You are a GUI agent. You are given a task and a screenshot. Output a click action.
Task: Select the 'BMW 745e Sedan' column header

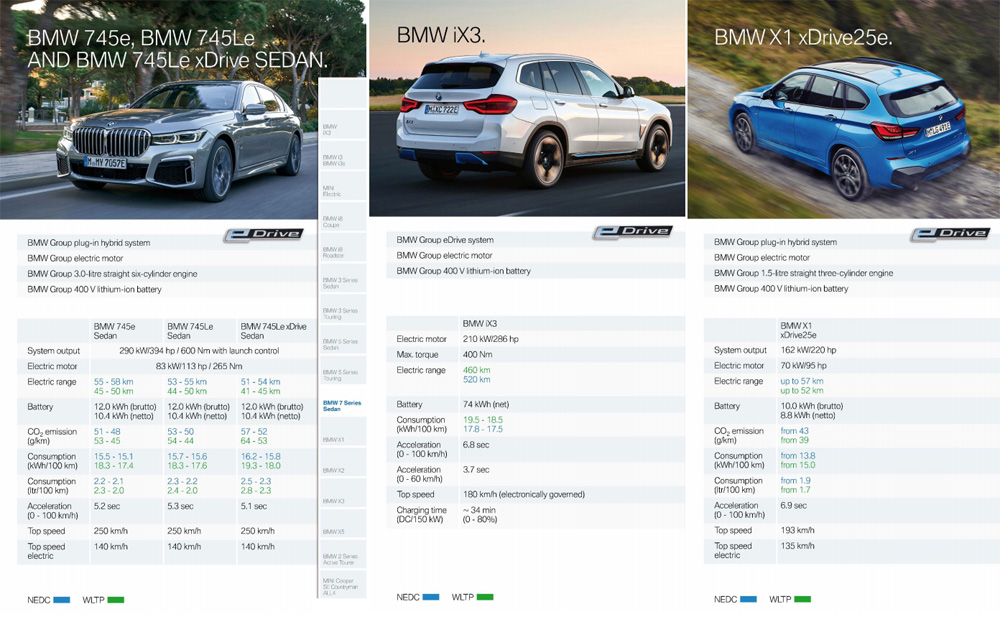[114, 331]
